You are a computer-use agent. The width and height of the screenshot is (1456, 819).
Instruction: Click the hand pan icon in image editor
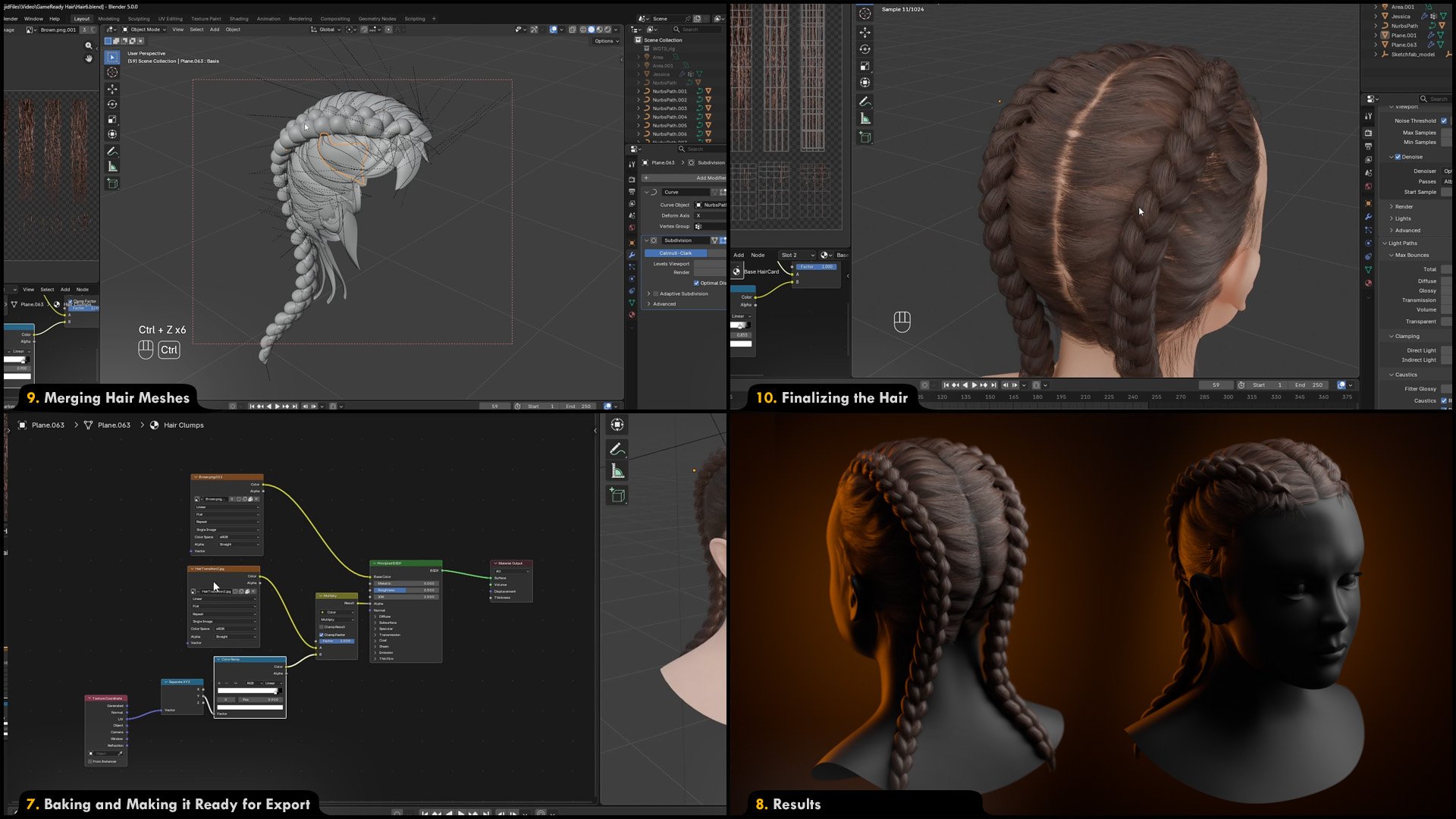pyautogui.click(x=89, y=58)
